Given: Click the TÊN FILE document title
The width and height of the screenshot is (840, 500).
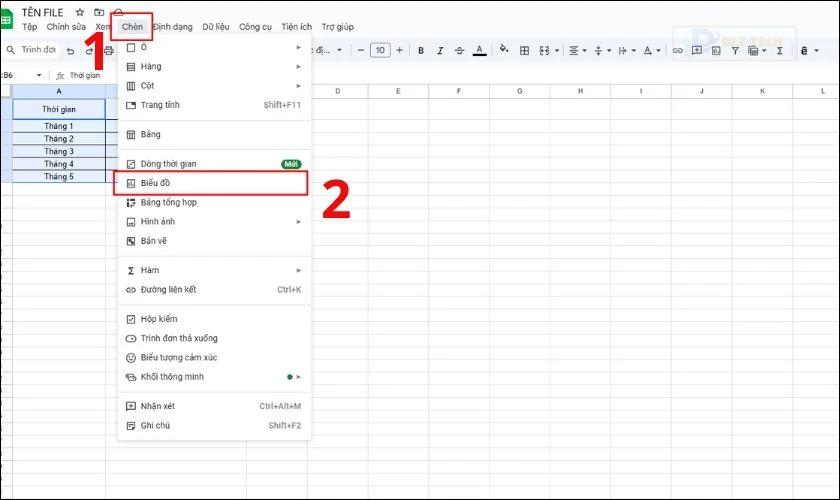Looking at the screenshot, I should (42, 12).
